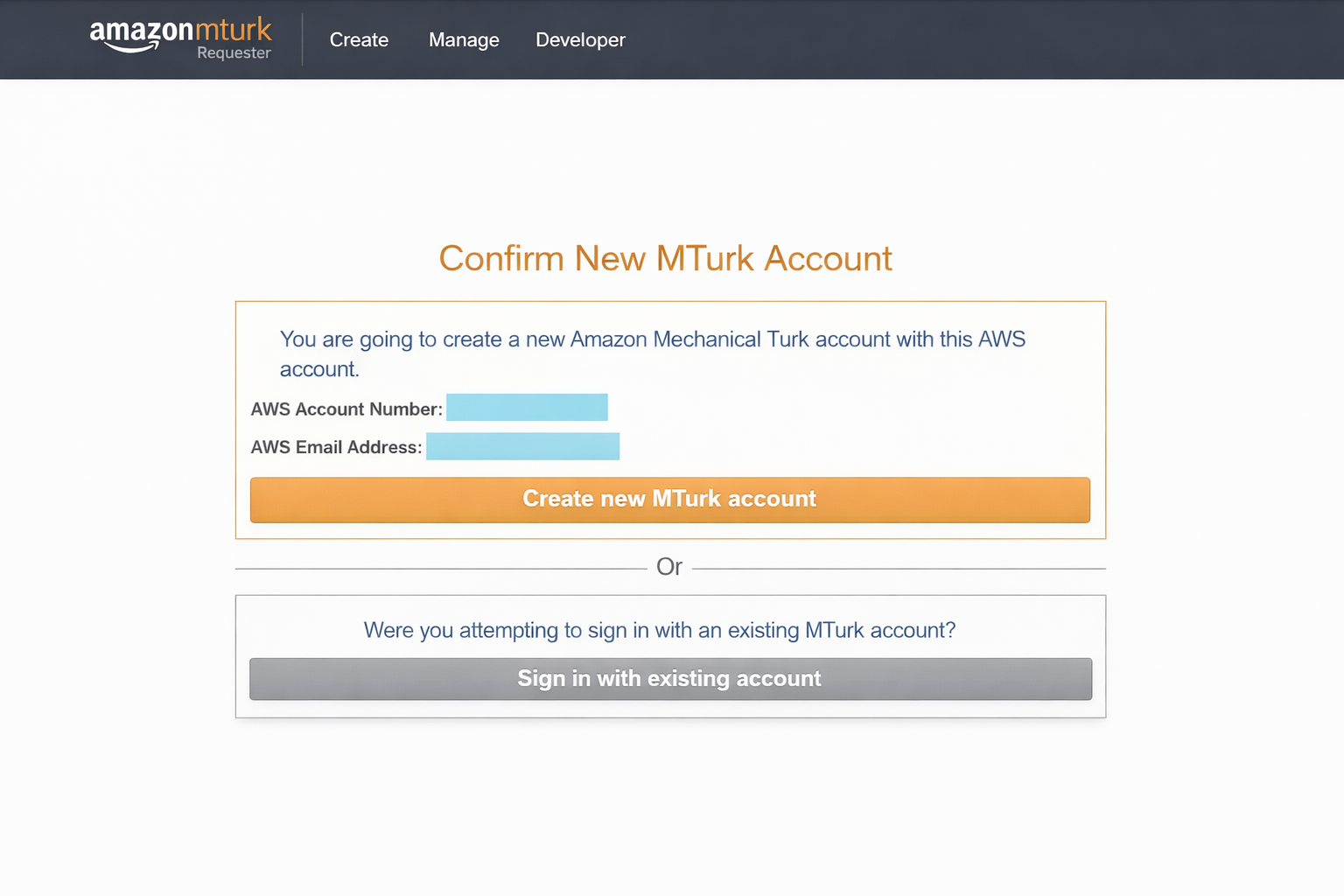Click the vertical divider beside the logo
The image size is (1344, 896).
303,39
